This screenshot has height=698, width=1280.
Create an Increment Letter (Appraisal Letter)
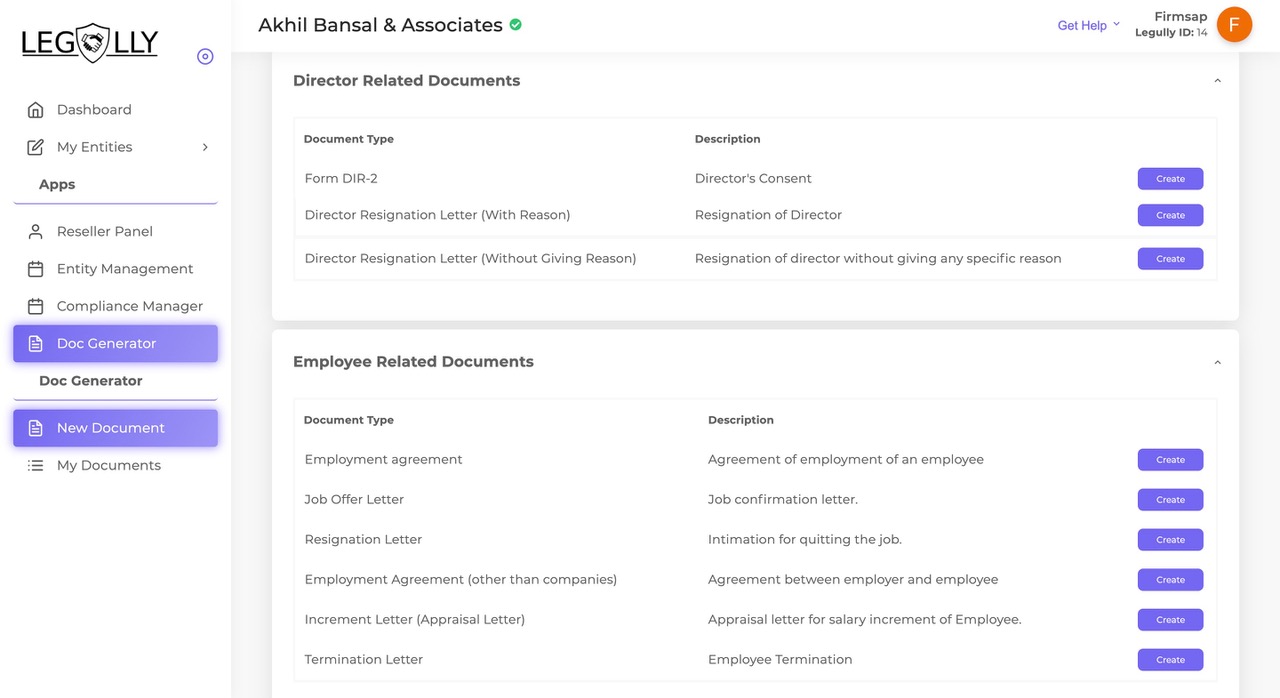tap(1170, 620)
